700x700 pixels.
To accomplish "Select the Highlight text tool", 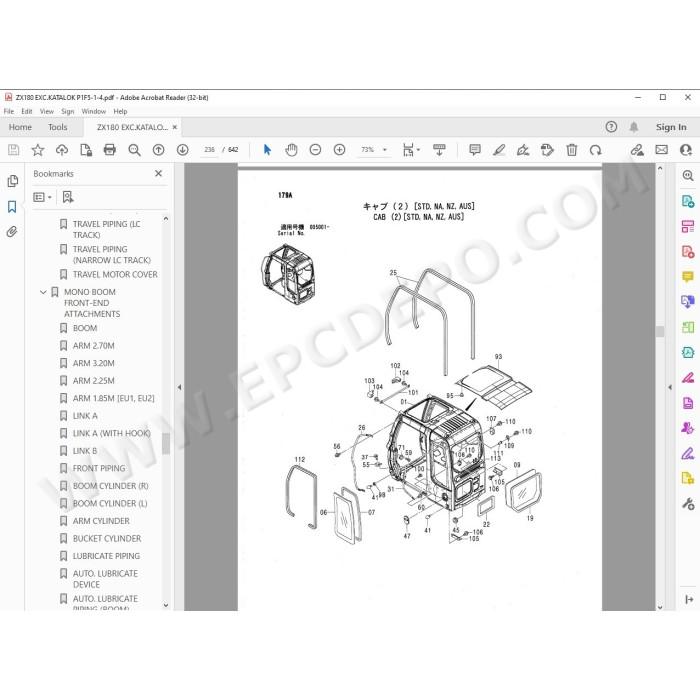I will click(499, 150).
